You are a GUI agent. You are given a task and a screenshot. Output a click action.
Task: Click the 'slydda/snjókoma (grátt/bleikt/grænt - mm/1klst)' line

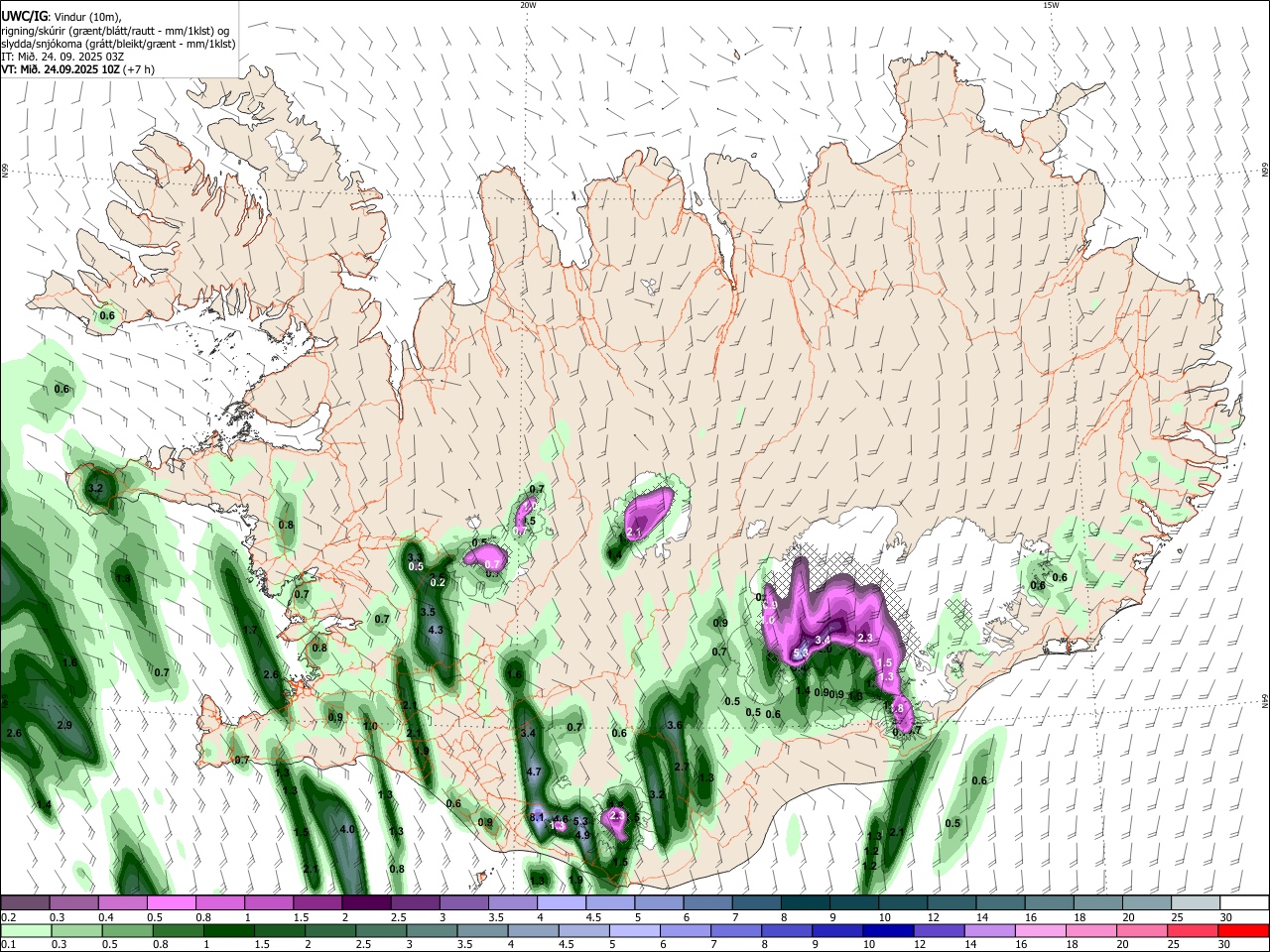pos(118,44)
